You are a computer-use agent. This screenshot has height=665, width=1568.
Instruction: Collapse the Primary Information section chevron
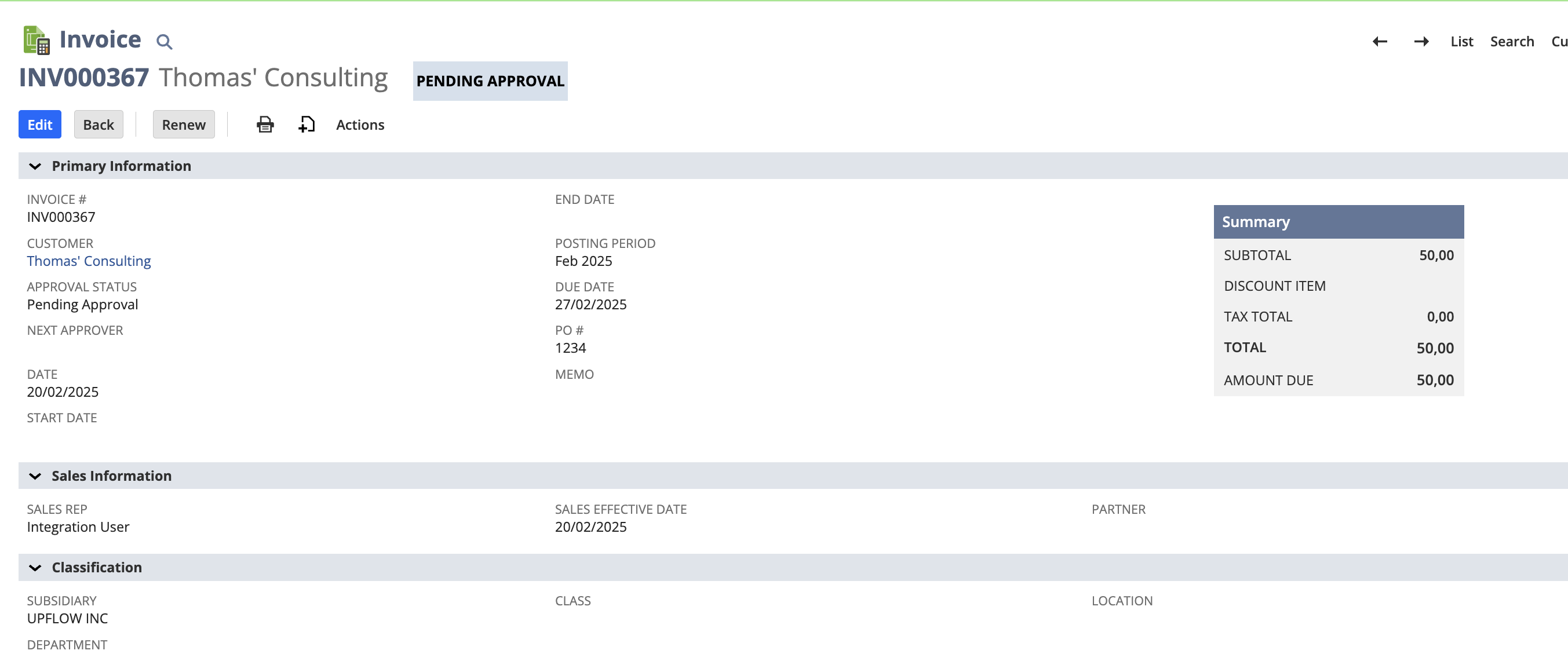pos(35,166)
